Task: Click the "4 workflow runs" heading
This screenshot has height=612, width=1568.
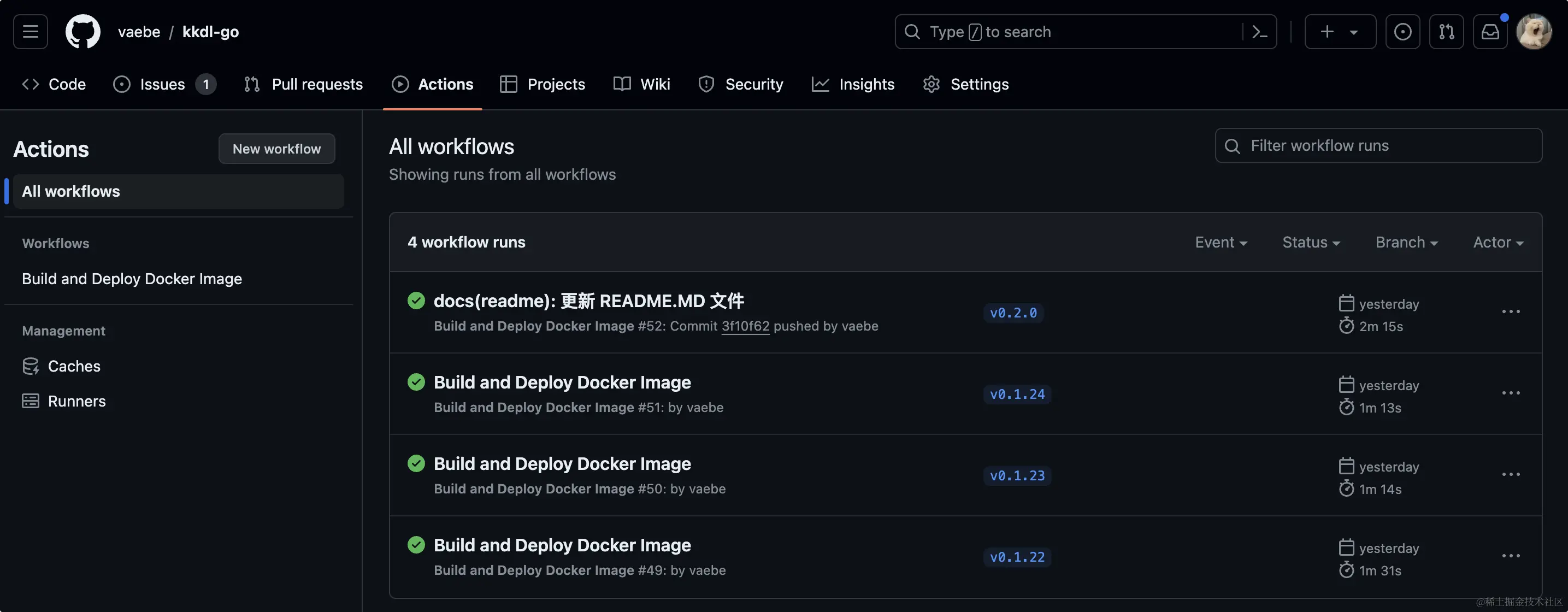Action: (466, 243)
